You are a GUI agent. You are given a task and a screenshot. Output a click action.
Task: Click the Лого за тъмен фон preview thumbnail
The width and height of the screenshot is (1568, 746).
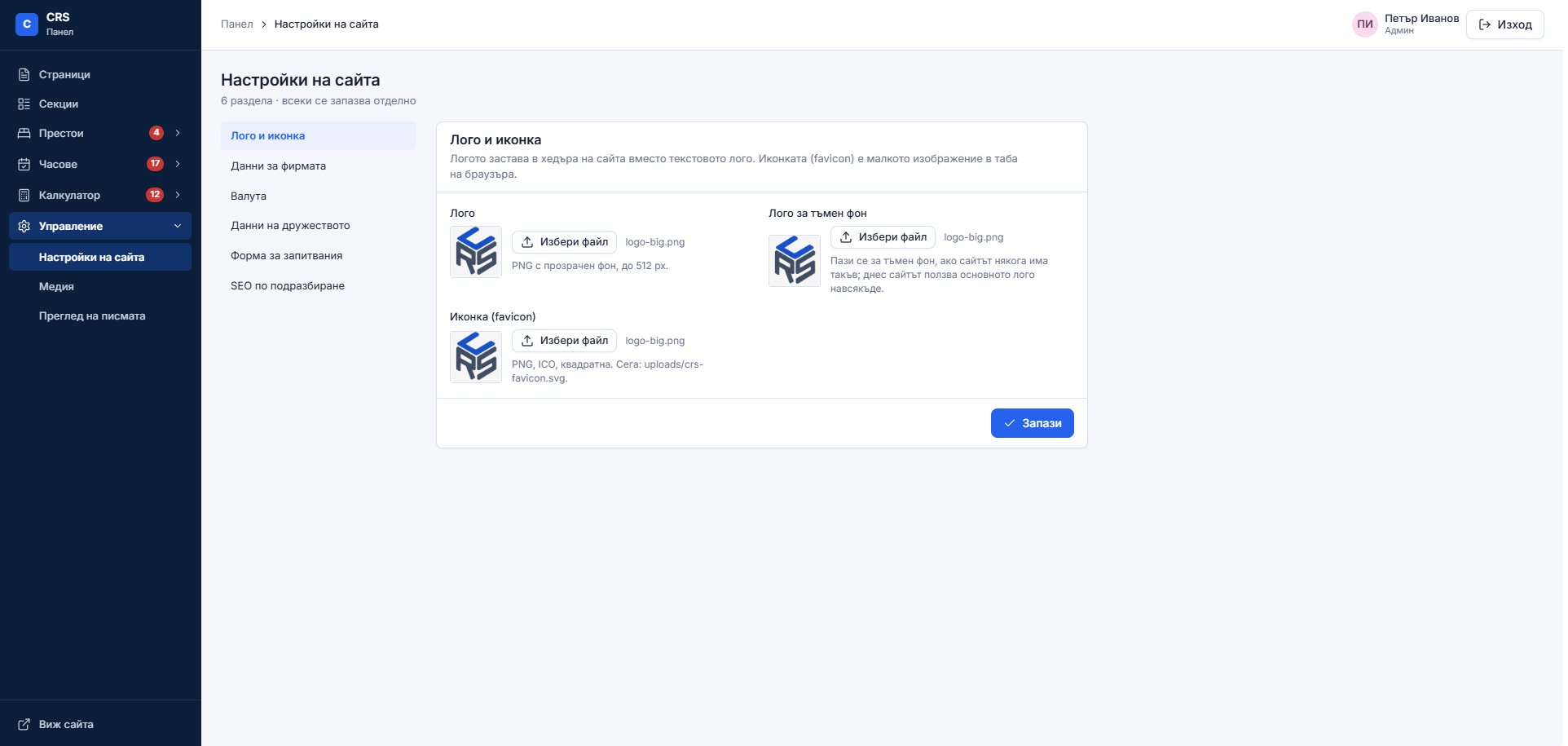click(x=795, y=261)
